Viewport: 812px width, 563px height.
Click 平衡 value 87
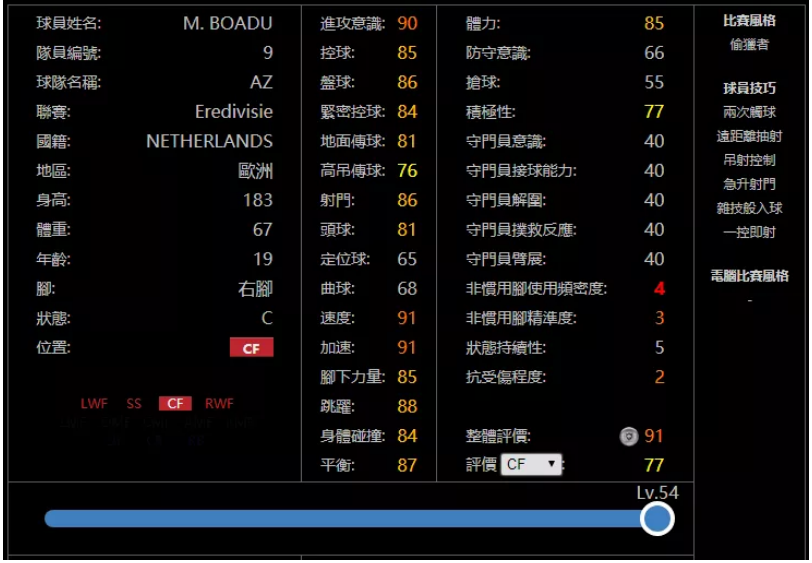click(407, 465)
